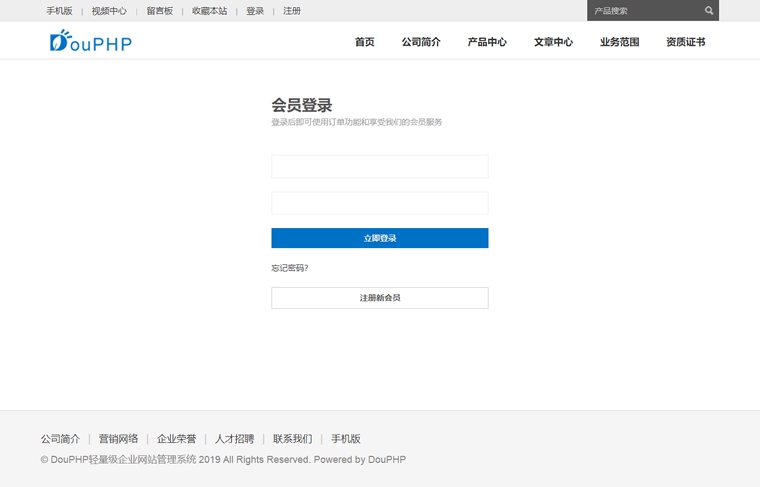Click the second login form input field
This screenshot has width=760, height=487.
(x=379, y=203)
